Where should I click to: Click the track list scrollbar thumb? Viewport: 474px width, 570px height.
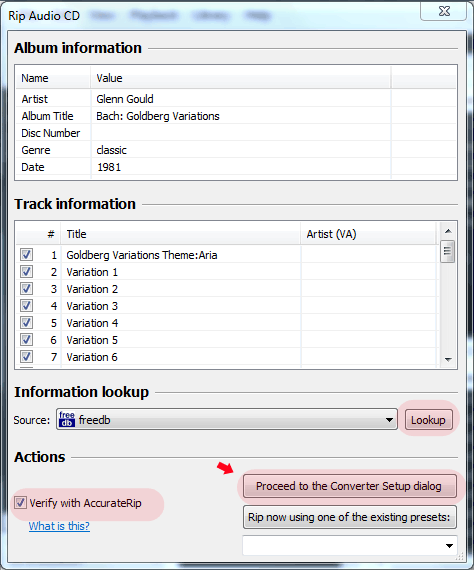click(448, 251)
